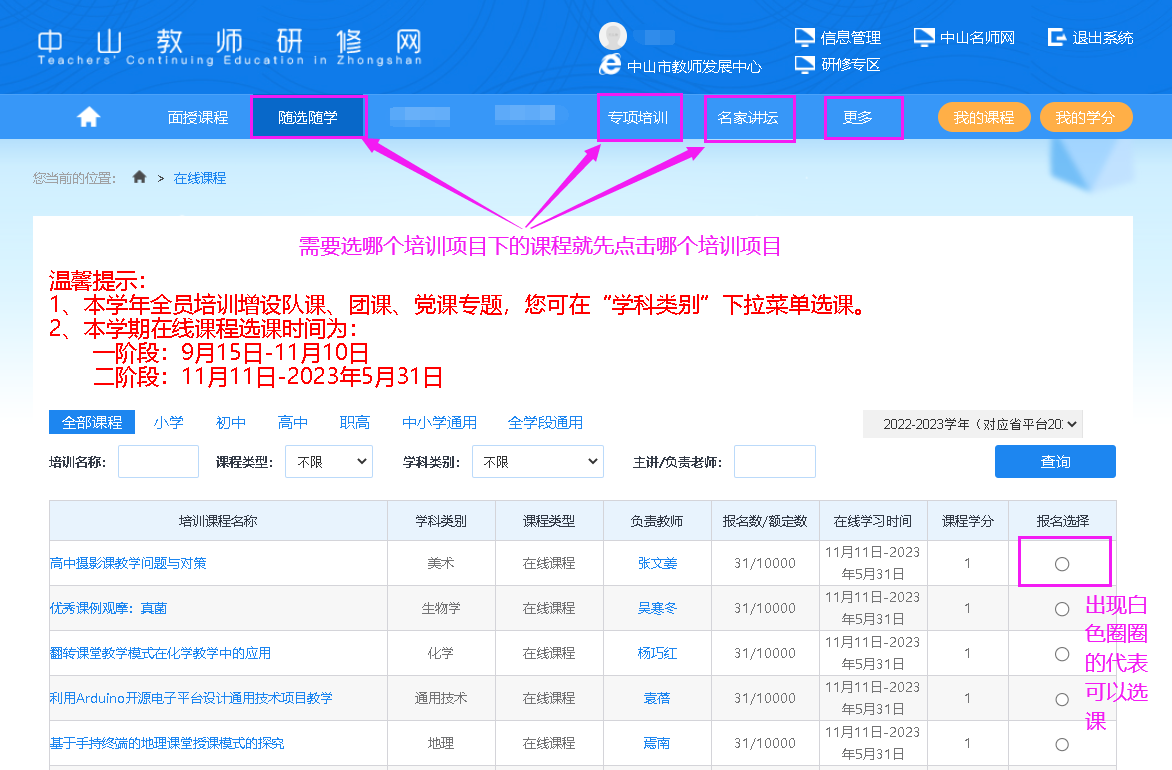The width and height of the screenshot is (1172, 770).
Task: Switch to the 全部课程 tab
Action: click(x=92, y=422)
